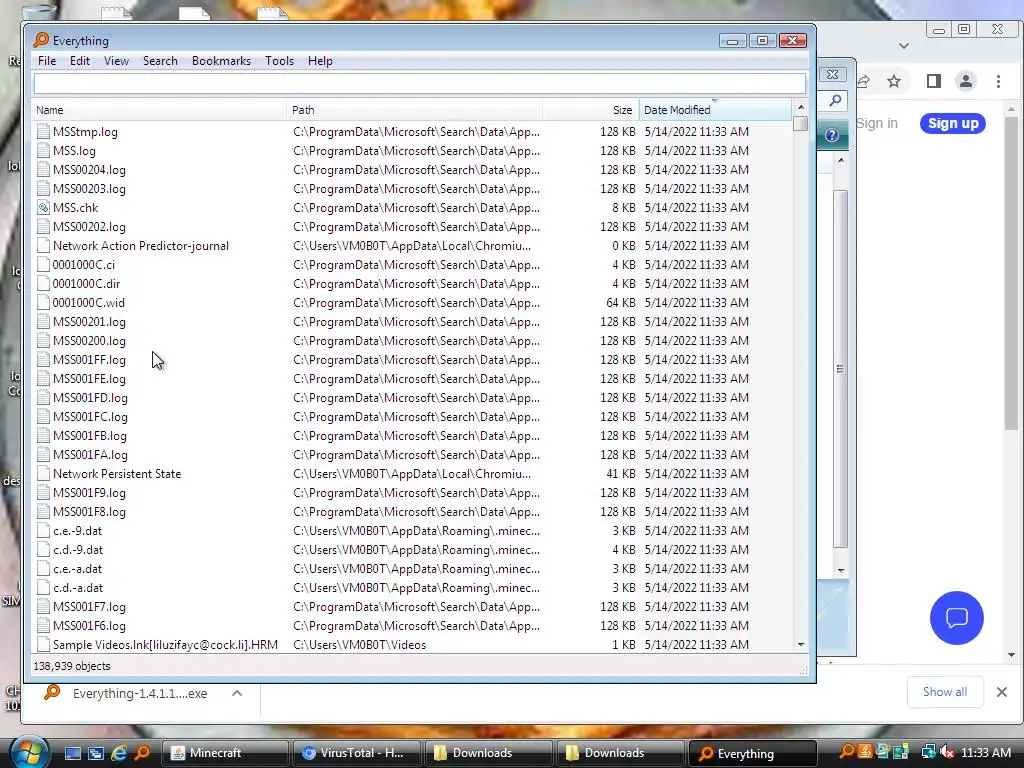Click the path C:\Users\VM0B0T\Videos cell
Screen dimensions: 1024x768
click(x=359, y=645)
